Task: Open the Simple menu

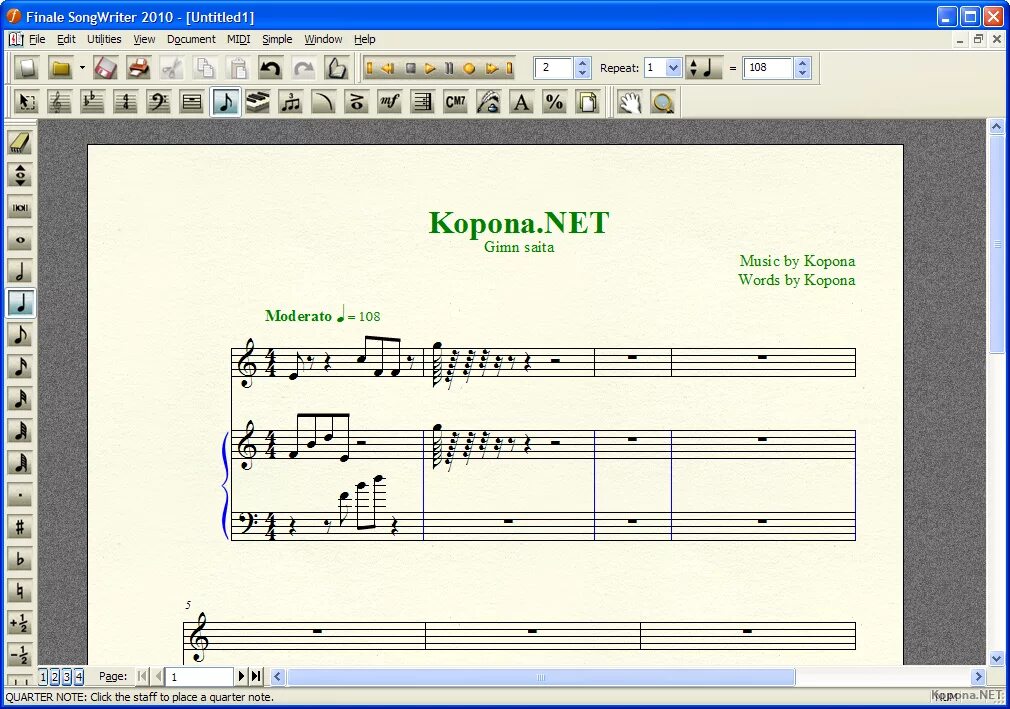Action: [x=277, y=39]
